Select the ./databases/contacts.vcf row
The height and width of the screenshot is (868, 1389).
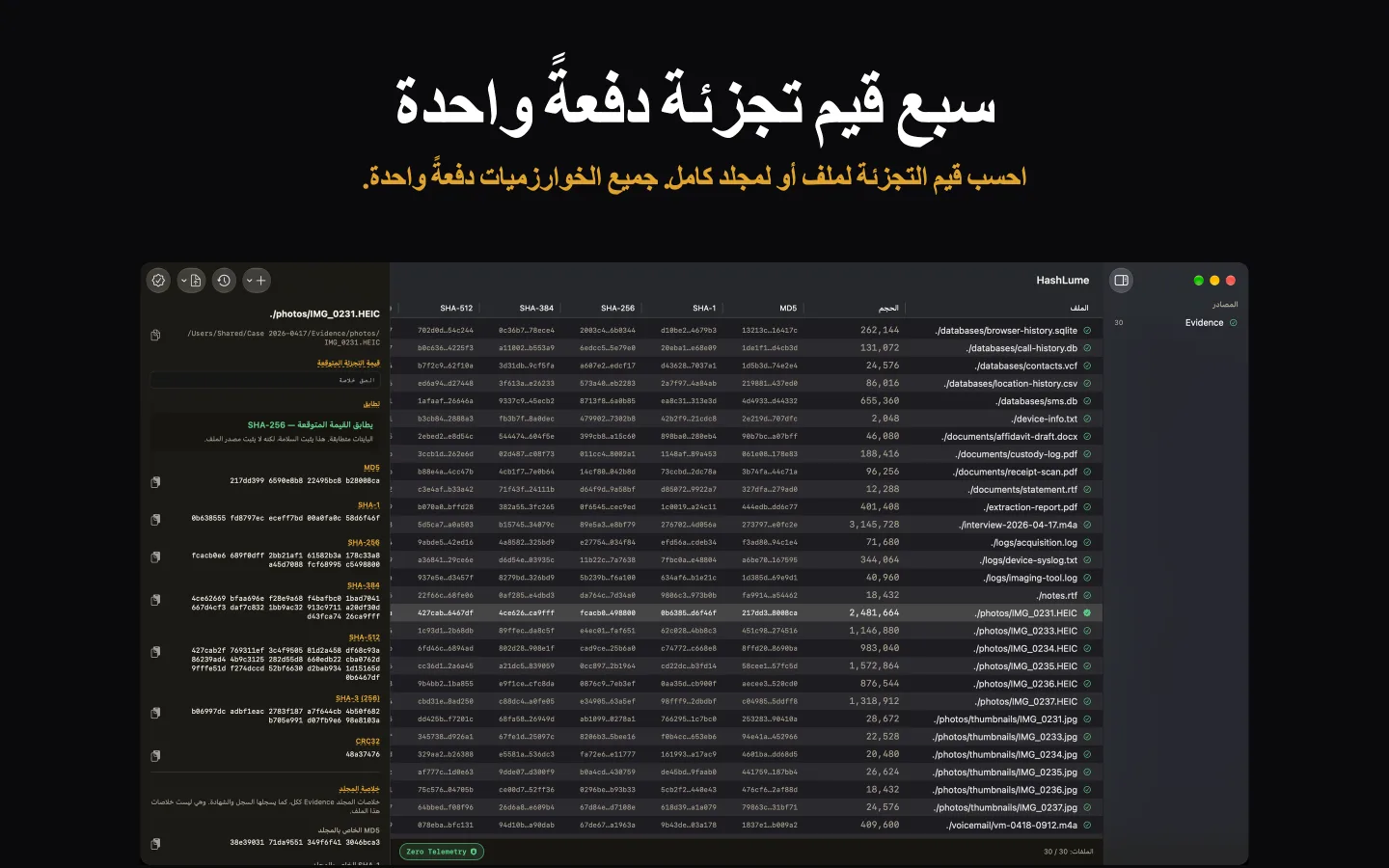click(746, 366)
